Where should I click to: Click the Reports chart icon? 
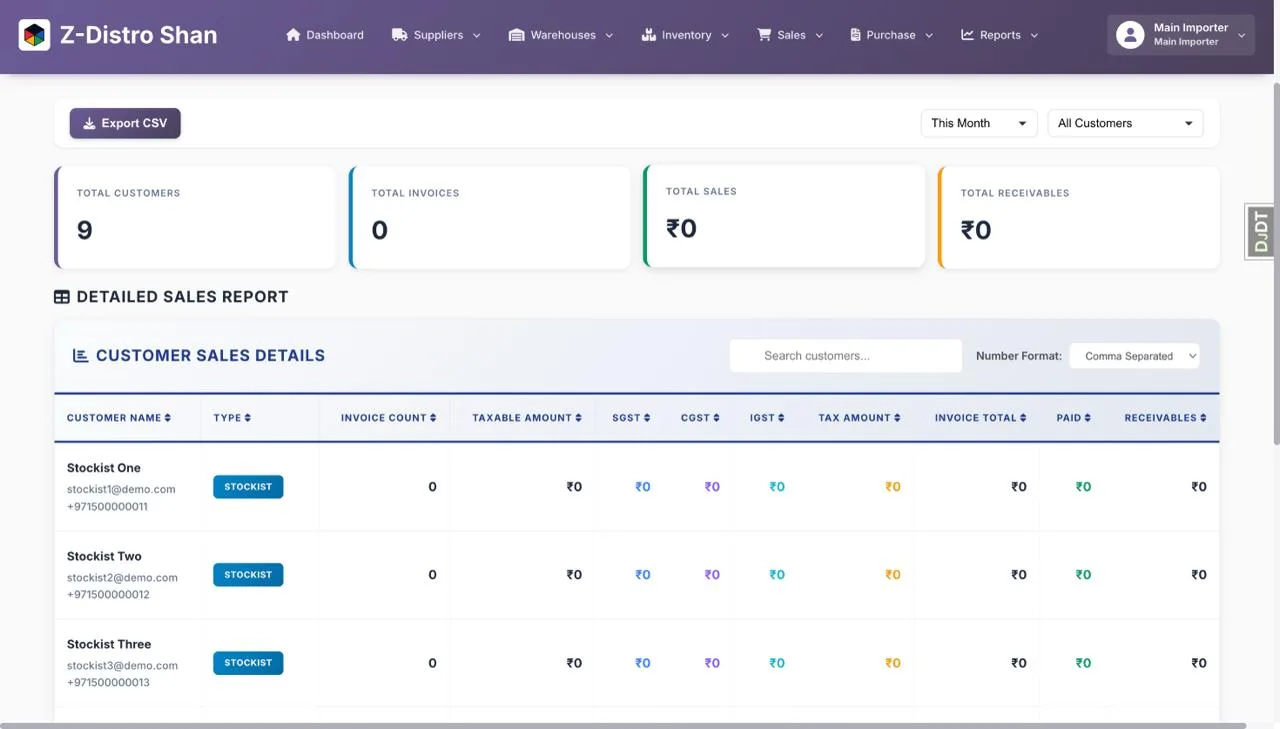(x=967, y=35)
